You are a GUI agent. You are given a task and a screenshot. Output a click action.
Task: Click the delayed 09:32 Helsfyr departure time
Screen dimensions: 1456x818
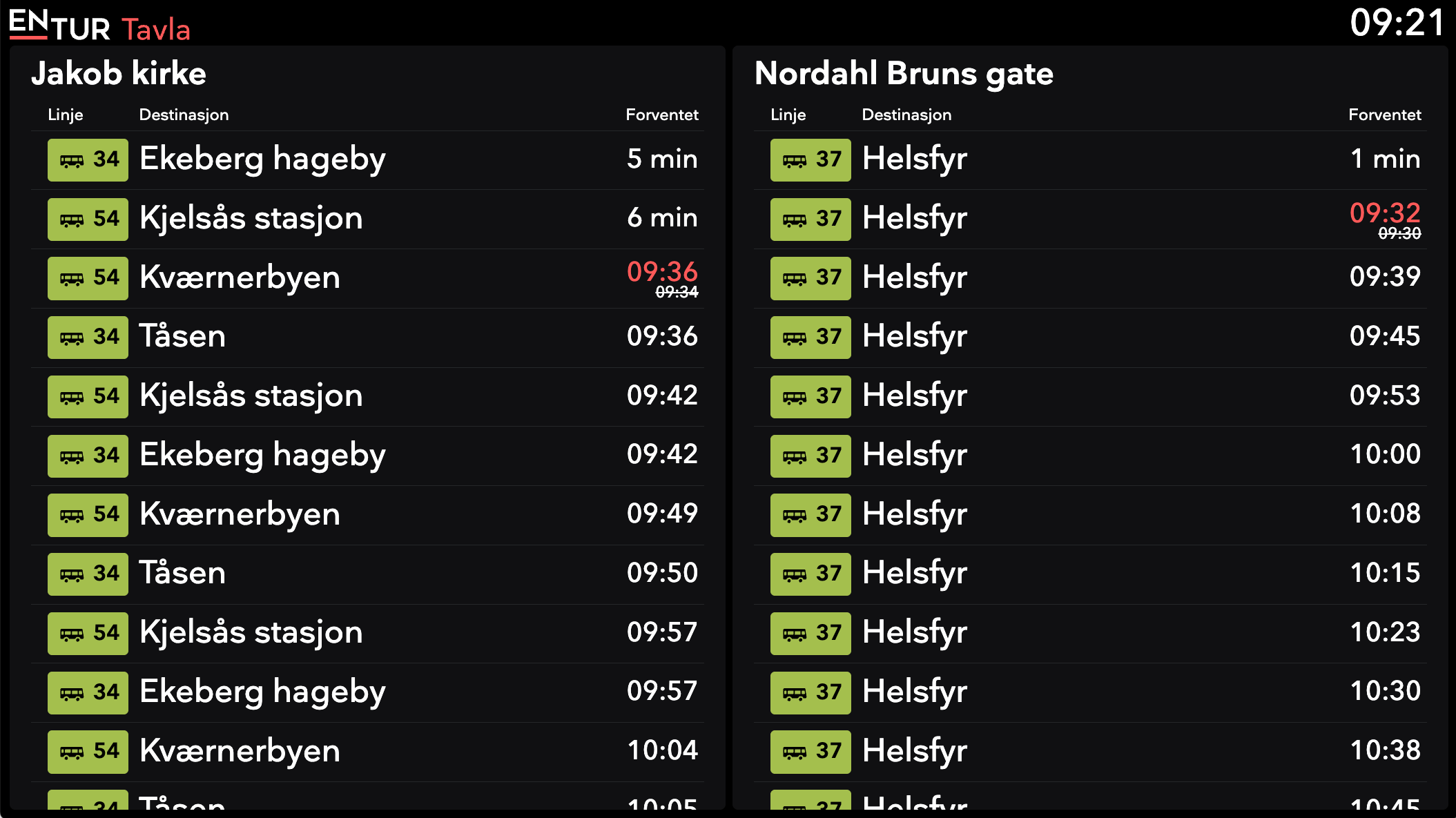(x=1385, y=213)
